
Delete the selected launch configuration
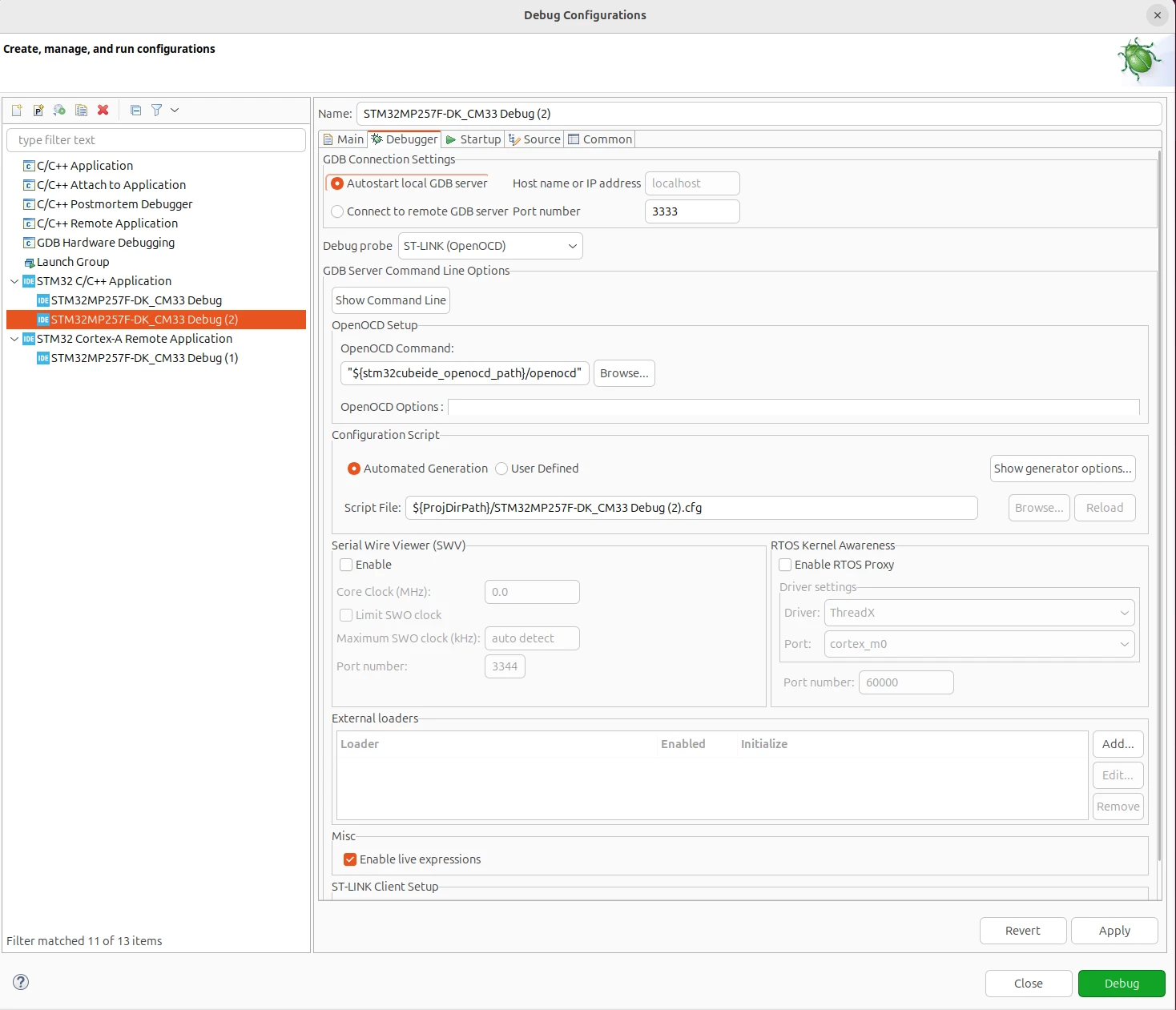pos(103,110)
